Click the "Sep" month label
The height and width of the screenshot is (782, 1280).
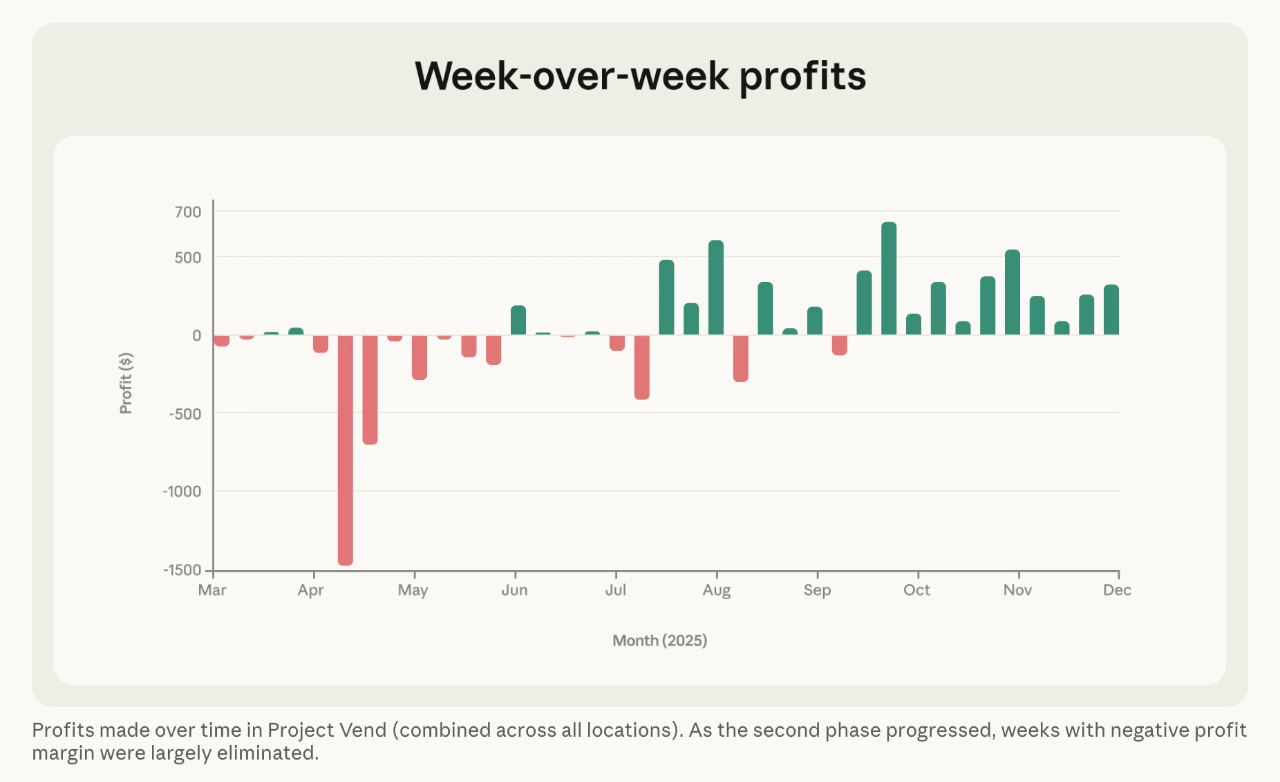click(x=817, y=591)
